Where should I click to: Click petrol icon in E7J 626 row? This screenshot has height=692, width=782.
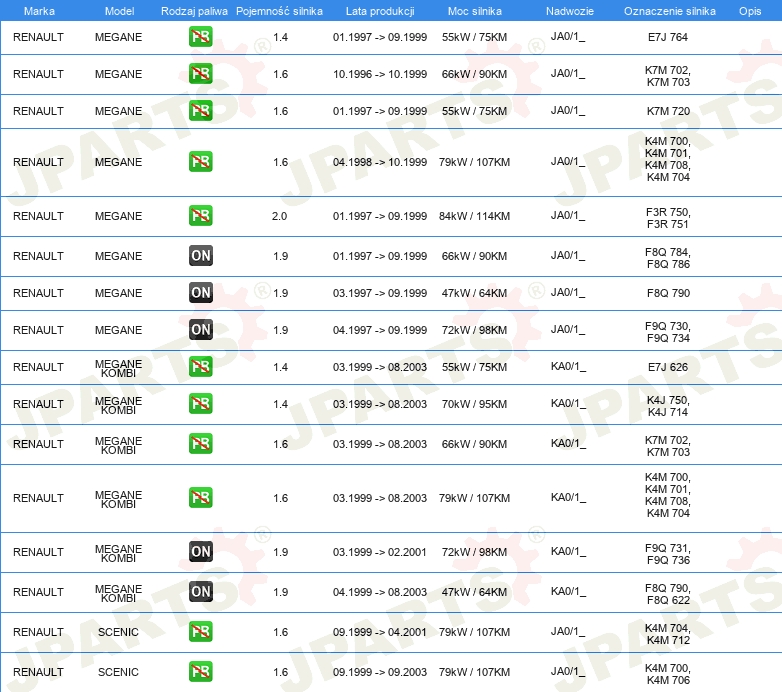click(x=200, y=367)
